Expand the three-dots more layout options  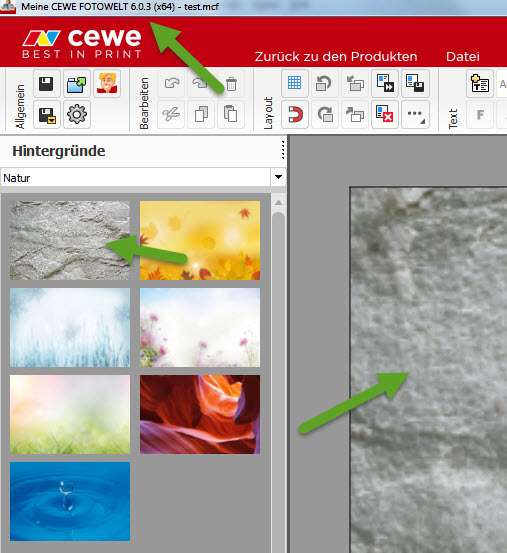coord(415,114)
